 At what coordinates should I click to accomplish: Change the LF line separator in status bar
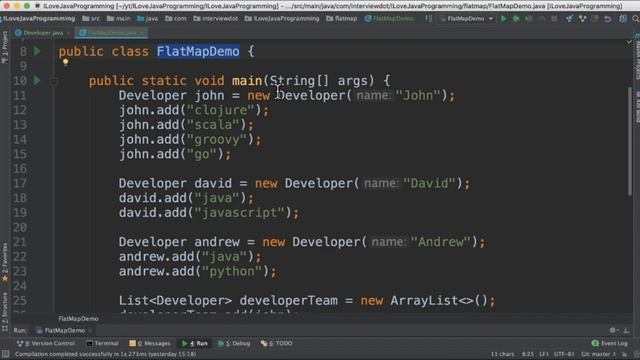click(544, 354)
